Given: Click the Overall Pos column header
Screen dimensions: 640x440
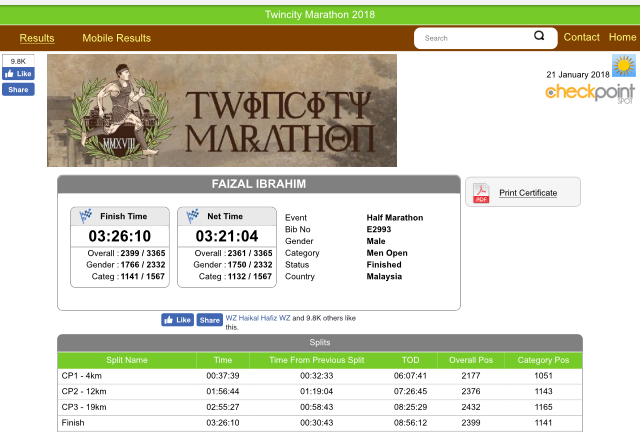Looking at the screenshot, I should tap(470, 360).
